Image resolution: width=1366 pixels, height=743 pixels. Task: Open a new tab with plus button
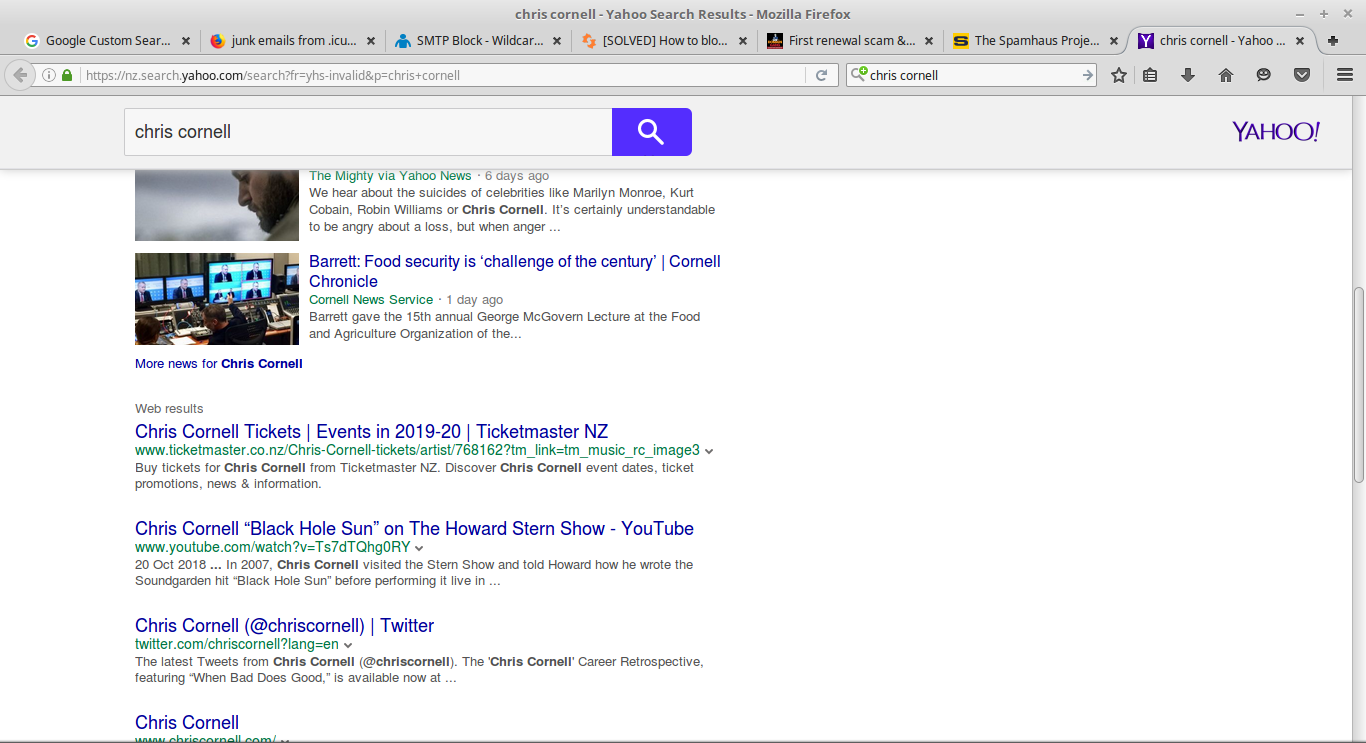pyautogui.click(x=1333, y=41)
